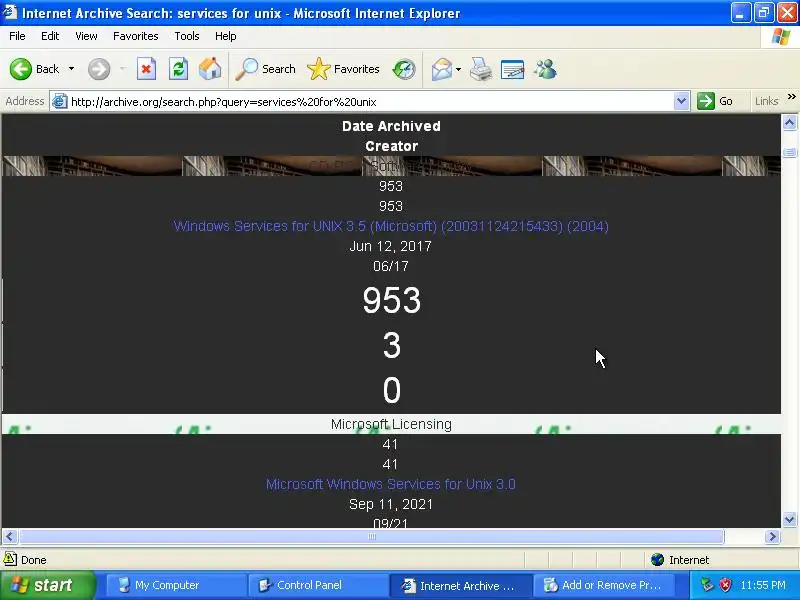This screenshot has width=800, height=600.
Task: Go to the Home page icon
Action: [210, 69]
